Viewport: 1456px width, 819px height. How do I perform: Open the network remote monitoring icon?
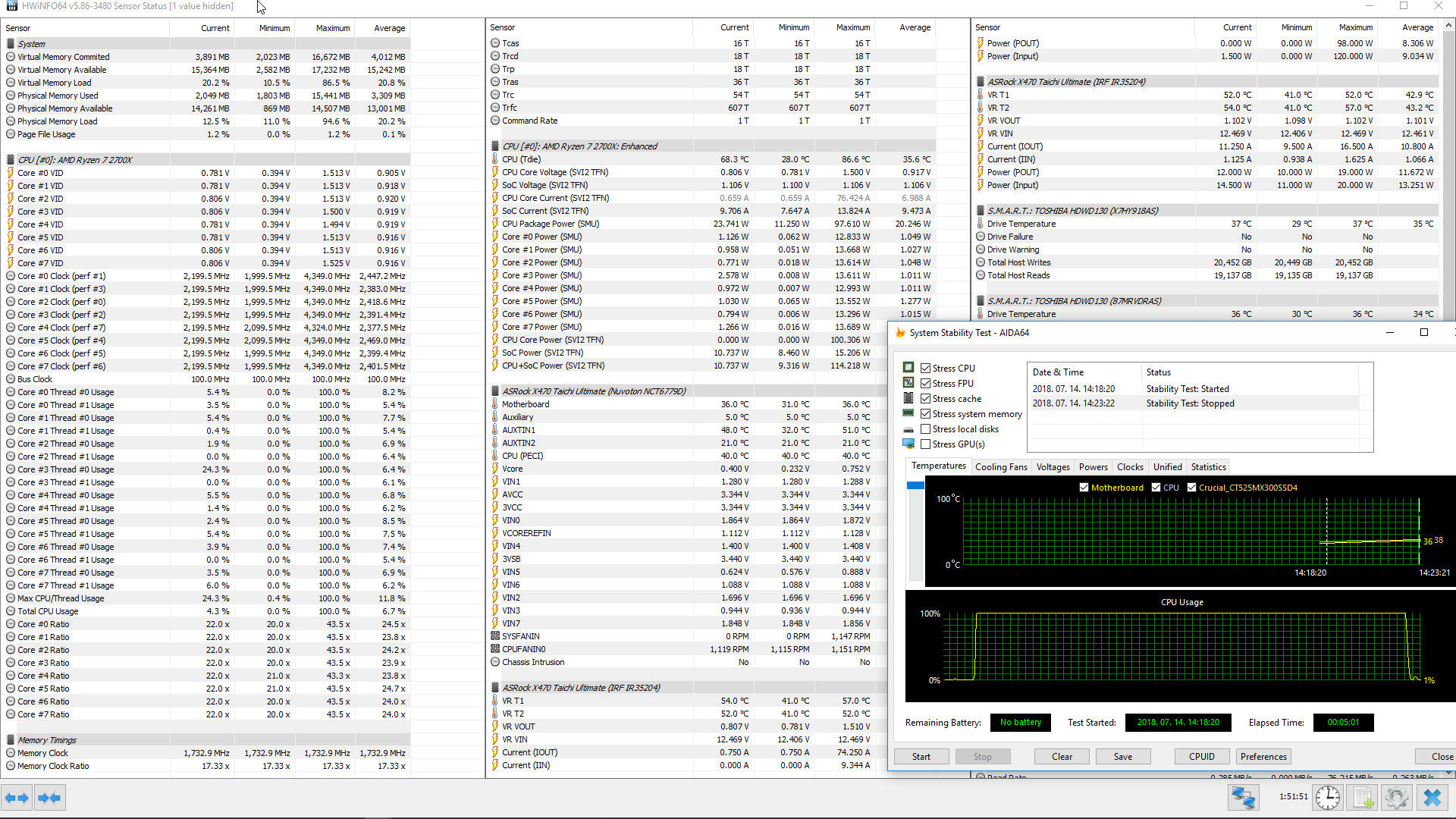click(x=1244, y=798)
